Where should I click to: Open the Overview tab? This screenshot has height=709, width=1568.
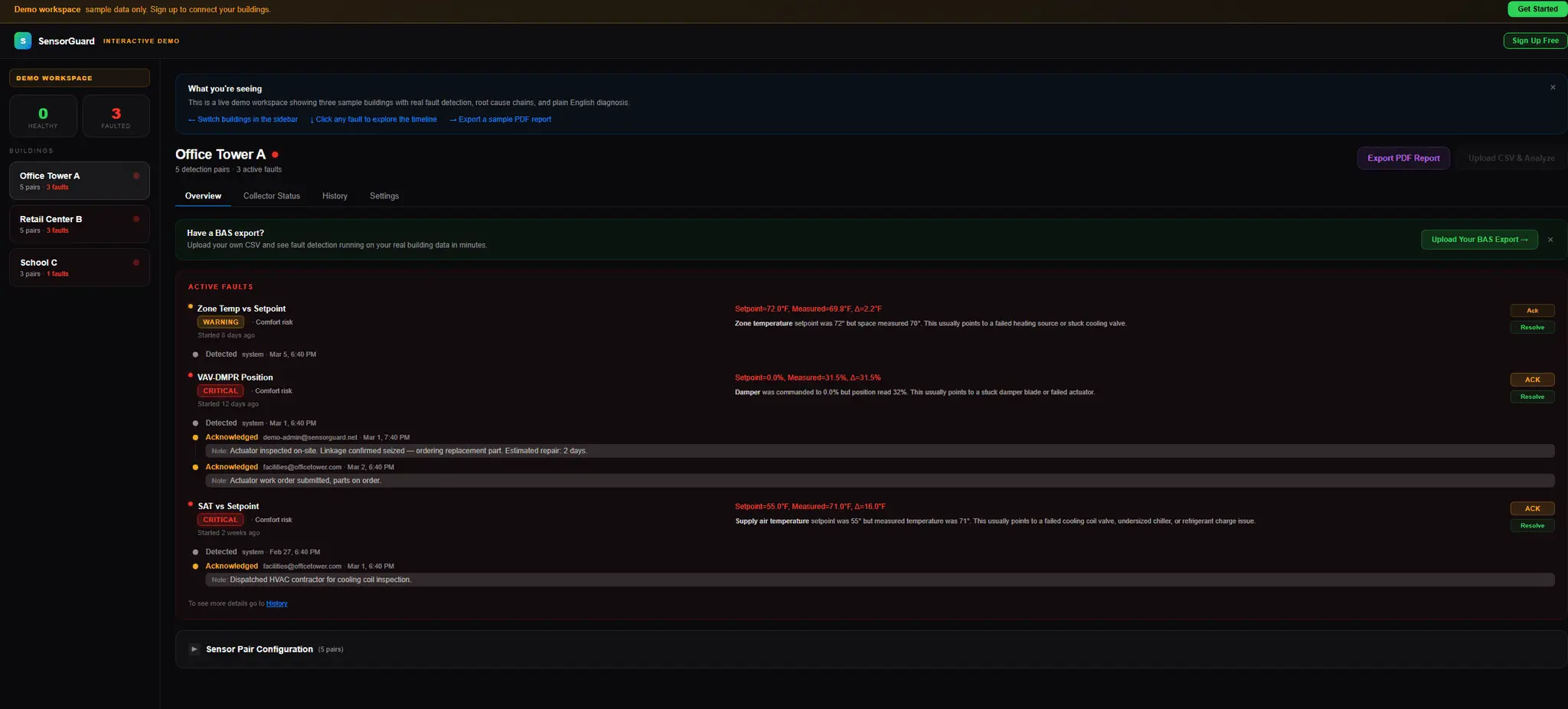click(x=203, y=196)
